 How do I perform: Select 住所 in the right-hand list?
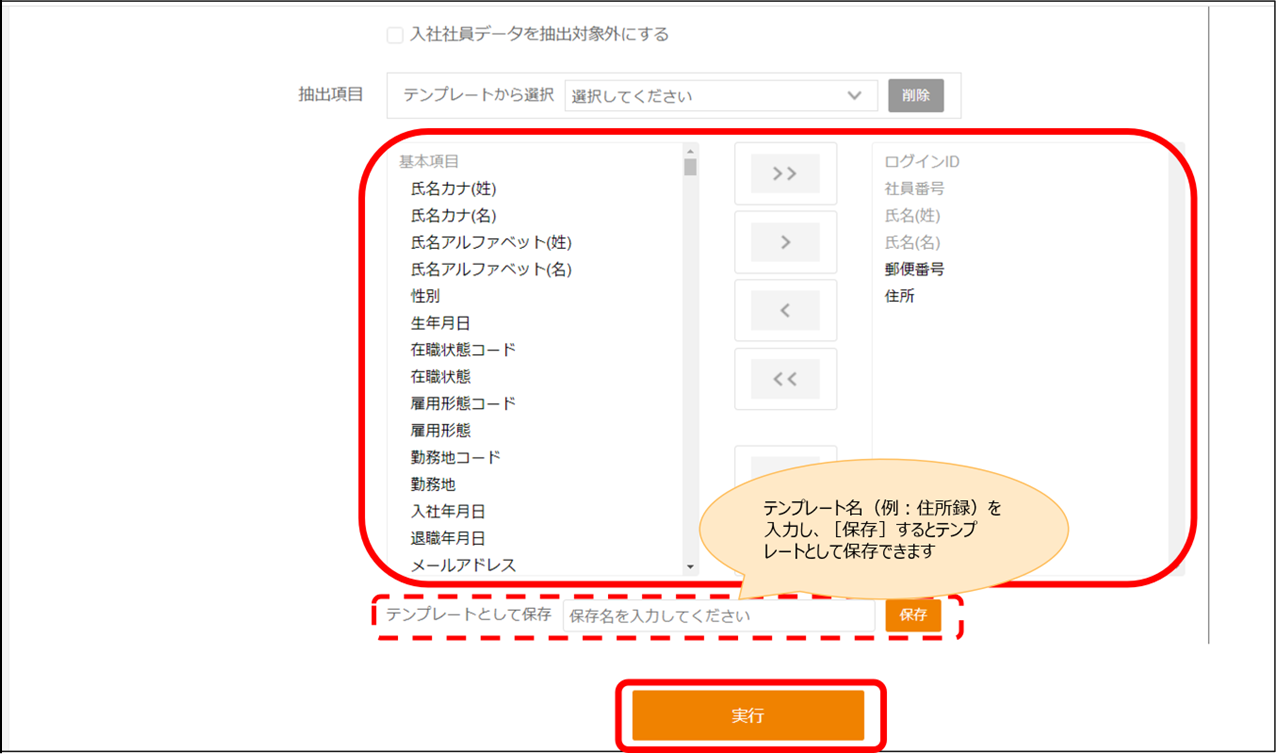(899, 296)
